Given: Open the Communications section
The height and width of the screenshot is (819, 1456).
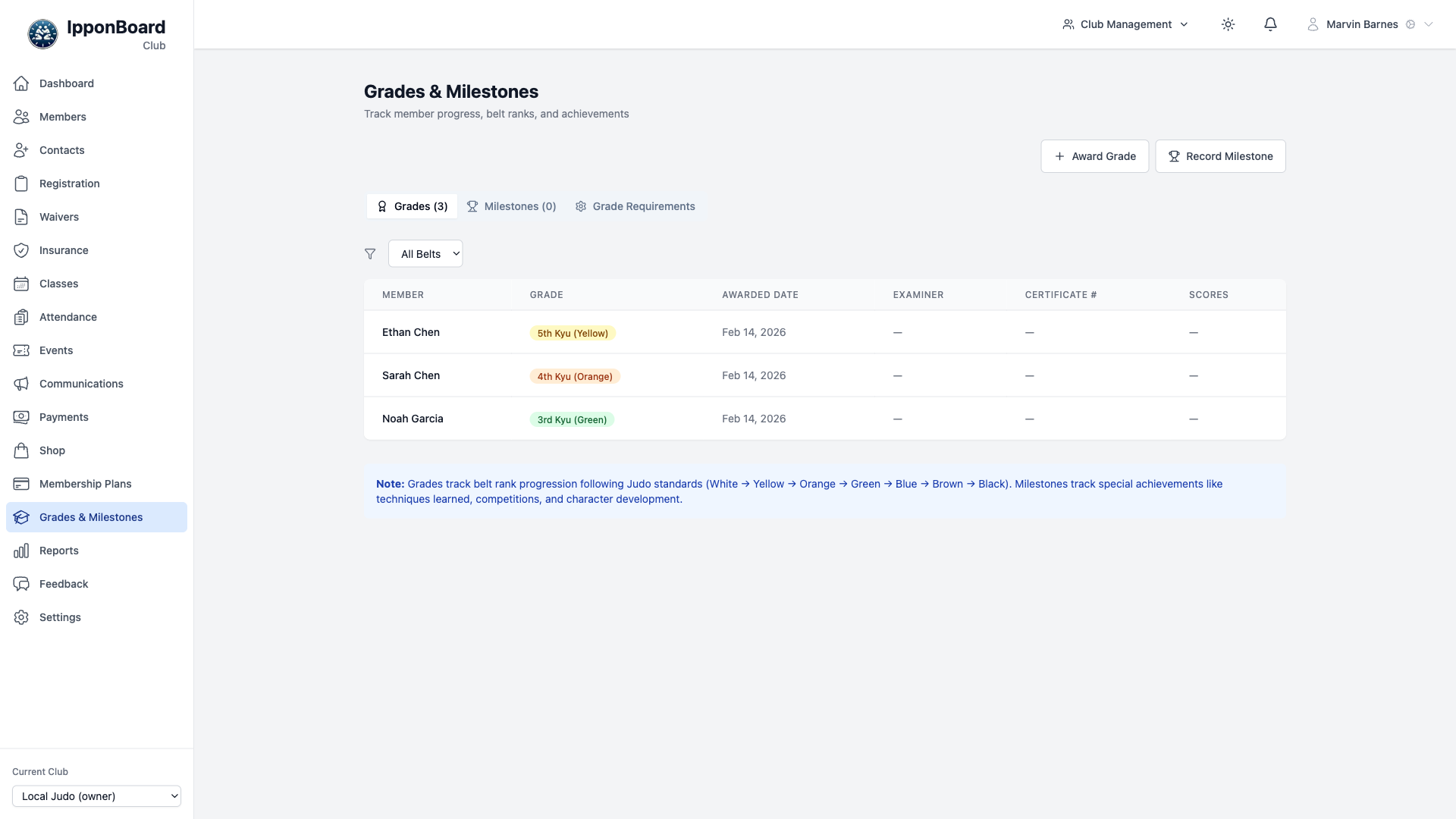Looking at the screenshot, I should coord(81,384).
